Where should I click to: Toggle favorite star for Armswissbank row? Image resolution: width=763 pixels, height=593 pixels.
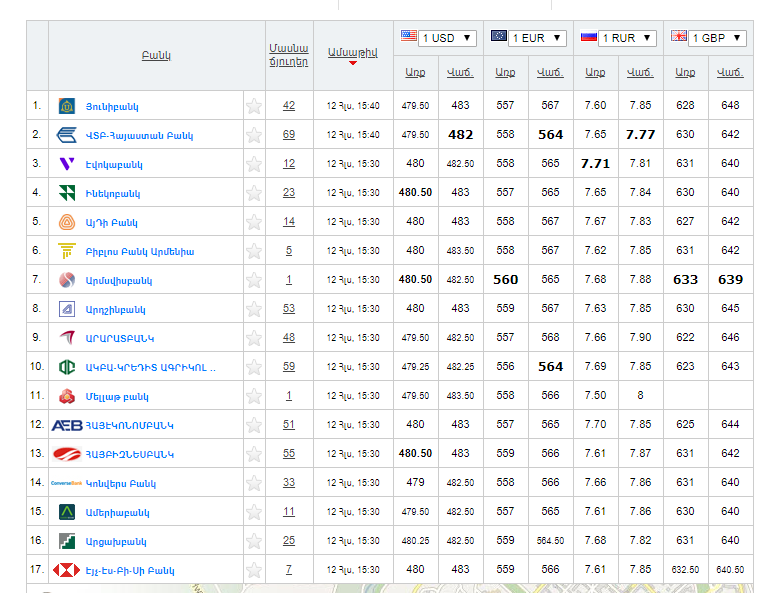(x=254, y=280)
